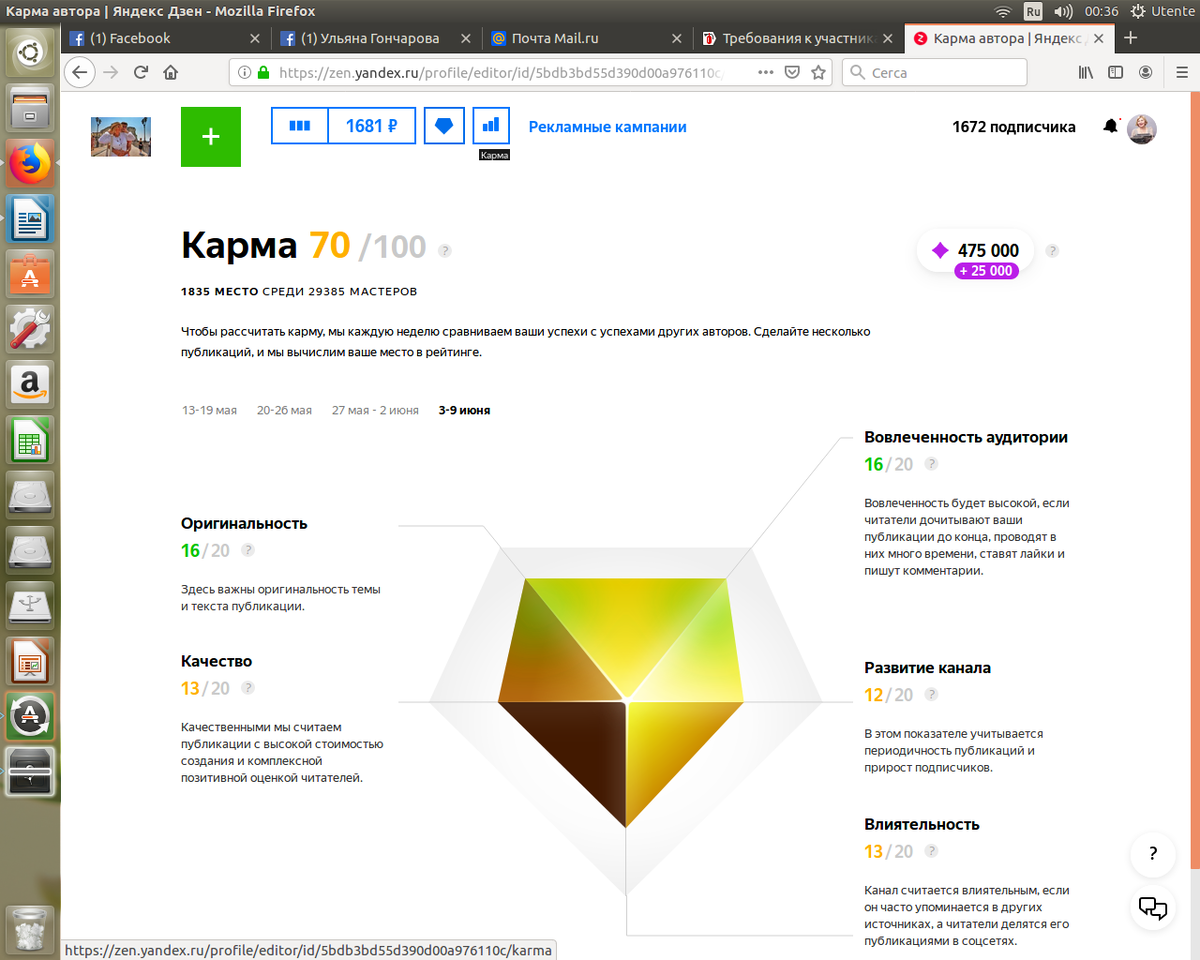1200x960 pixels.
Task: Click the green plus create publication button
Action: [x=211, y=136]
